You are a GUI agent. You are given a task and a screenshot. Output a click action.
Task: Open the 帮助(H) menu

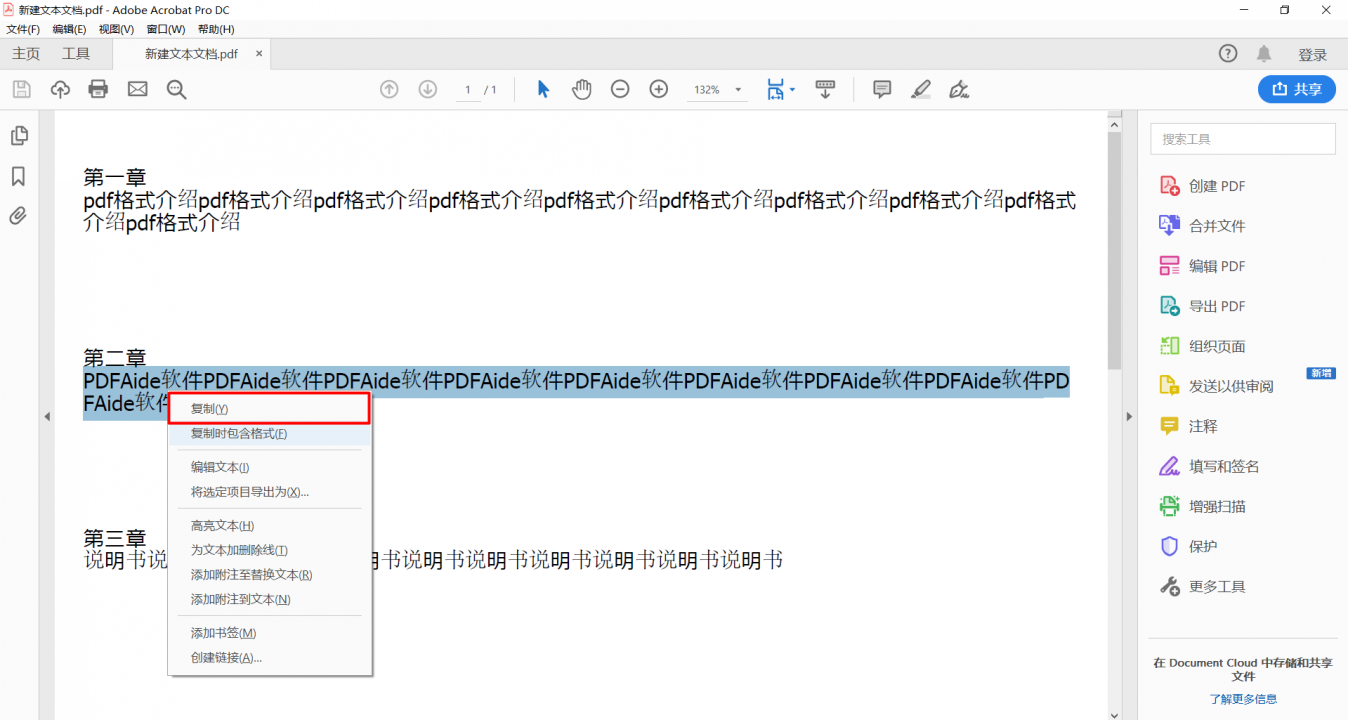(215, 29)
